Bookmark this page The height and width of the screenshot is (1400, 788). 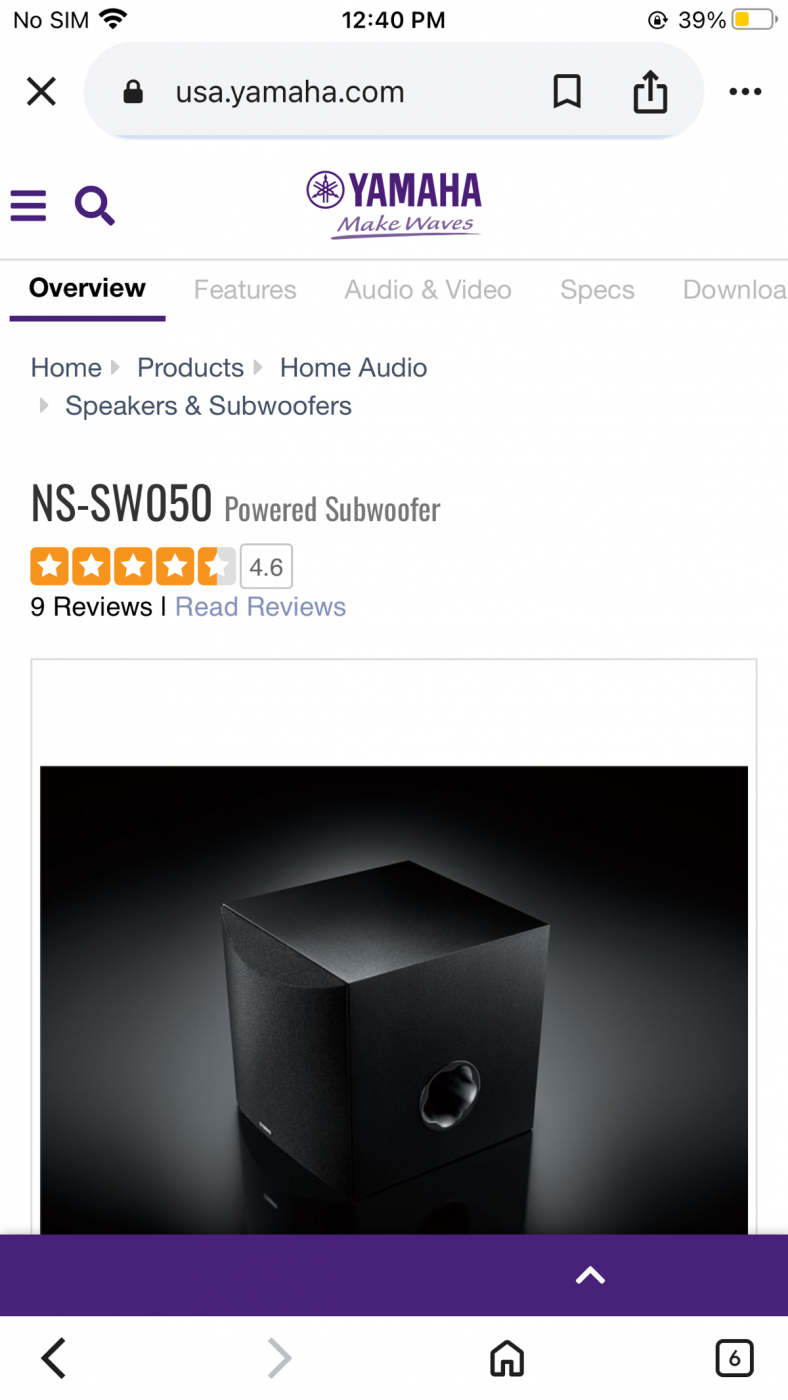pyautogui.click(x=567, y=91)
